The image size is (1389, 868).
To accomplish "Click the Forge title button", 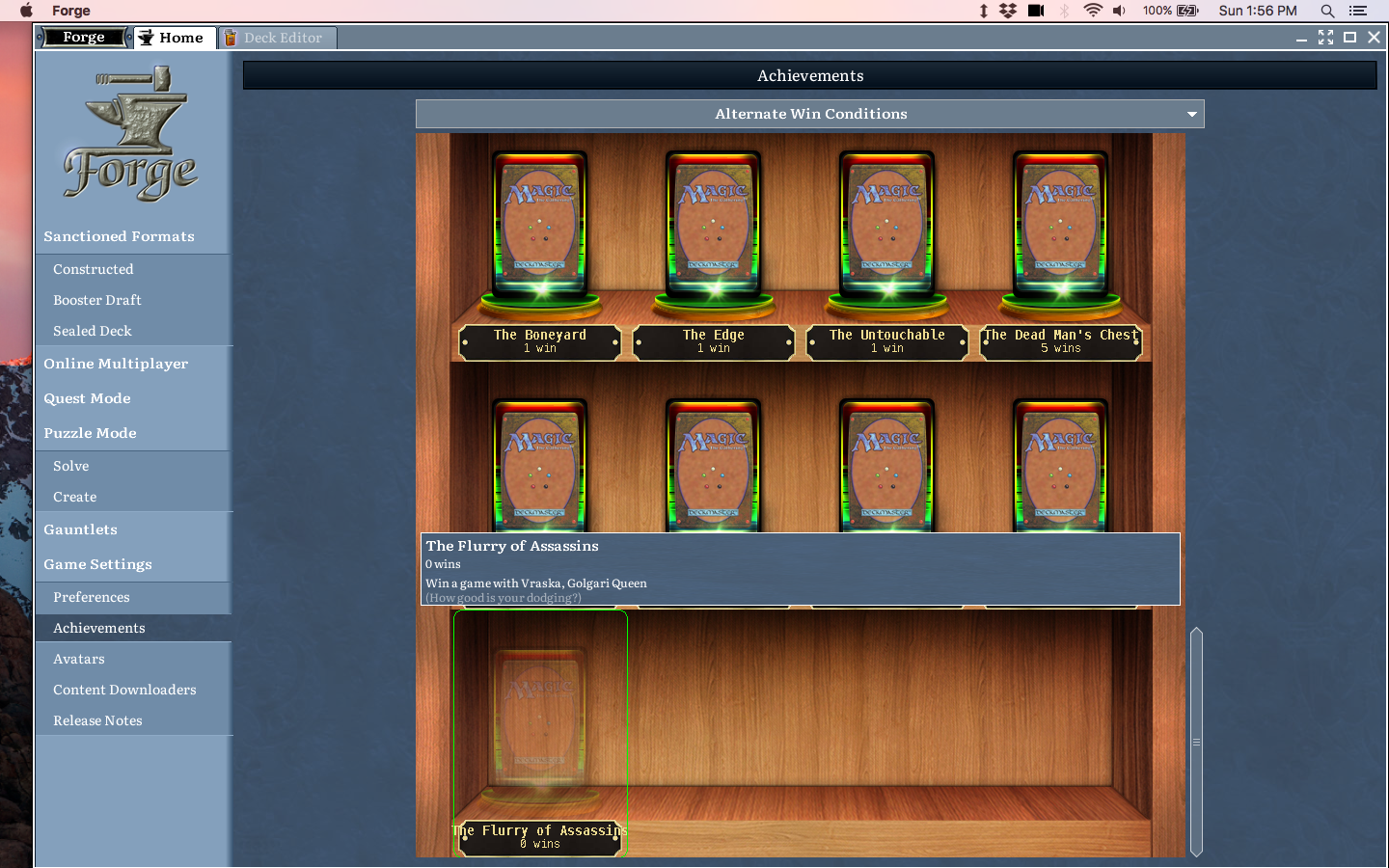I will click(84, 38).
